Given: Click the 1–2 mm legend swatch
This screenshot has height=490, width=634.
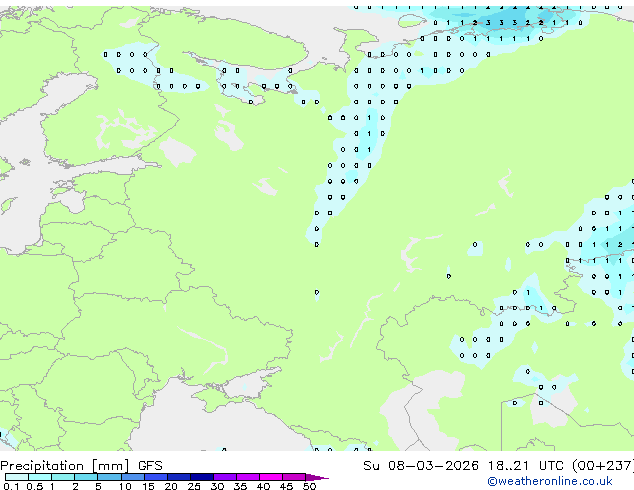Looking at the screenshot, I should pos(63,477).
